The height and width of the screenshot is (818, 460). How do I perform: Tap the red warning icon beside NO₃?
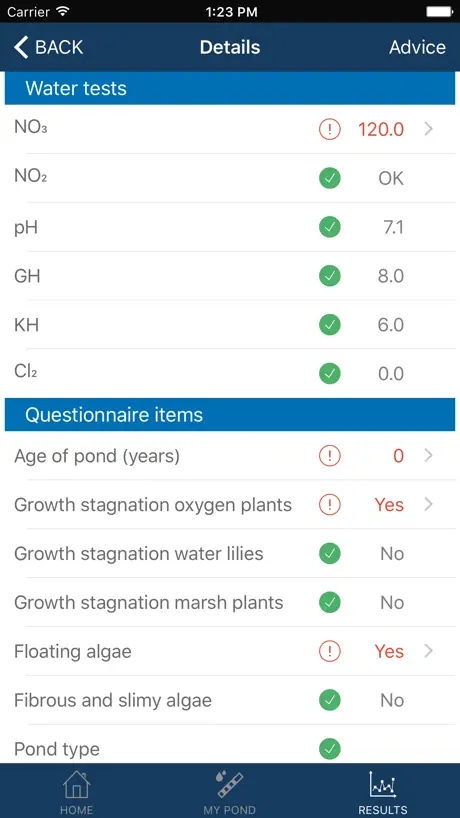click(x=330, y=129)
